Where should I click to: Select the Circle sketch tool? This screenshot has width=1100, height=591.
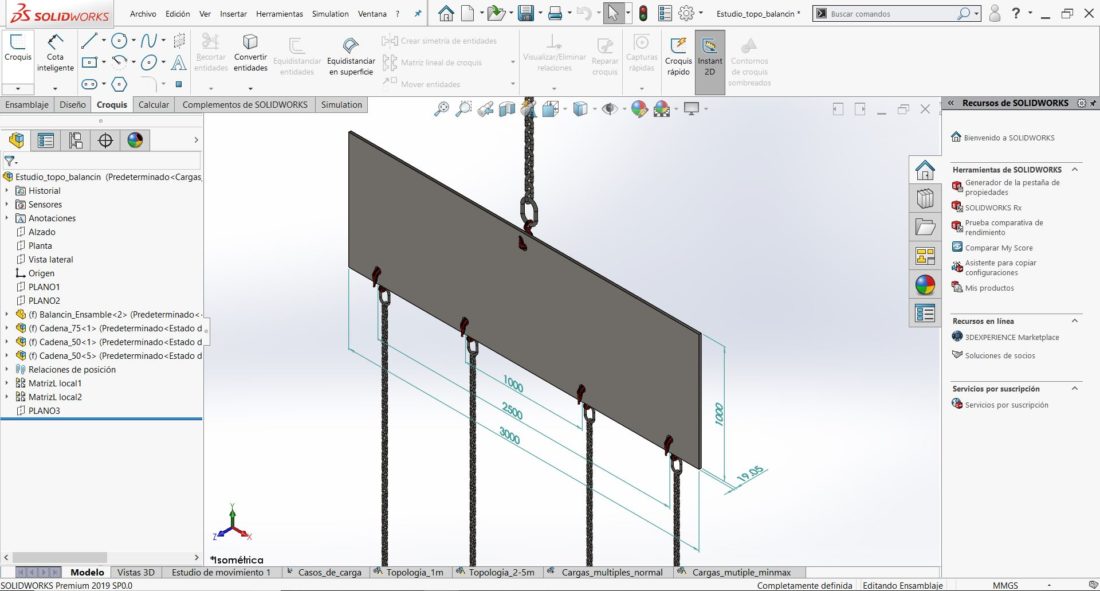click(119, 41)
